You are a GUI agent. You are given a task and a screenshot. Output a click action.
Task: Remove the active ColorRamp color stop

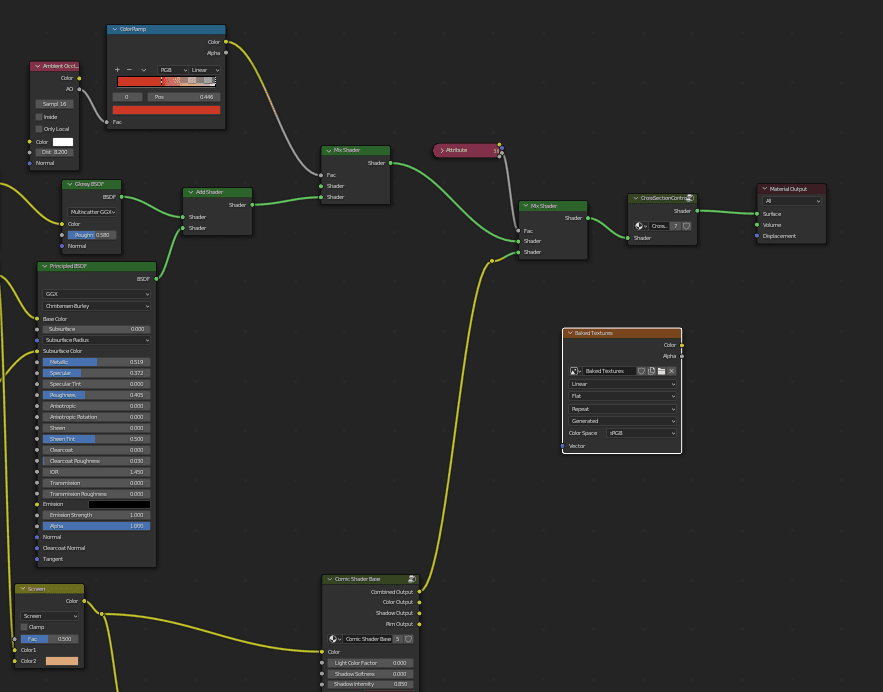[x=129, y=70]
